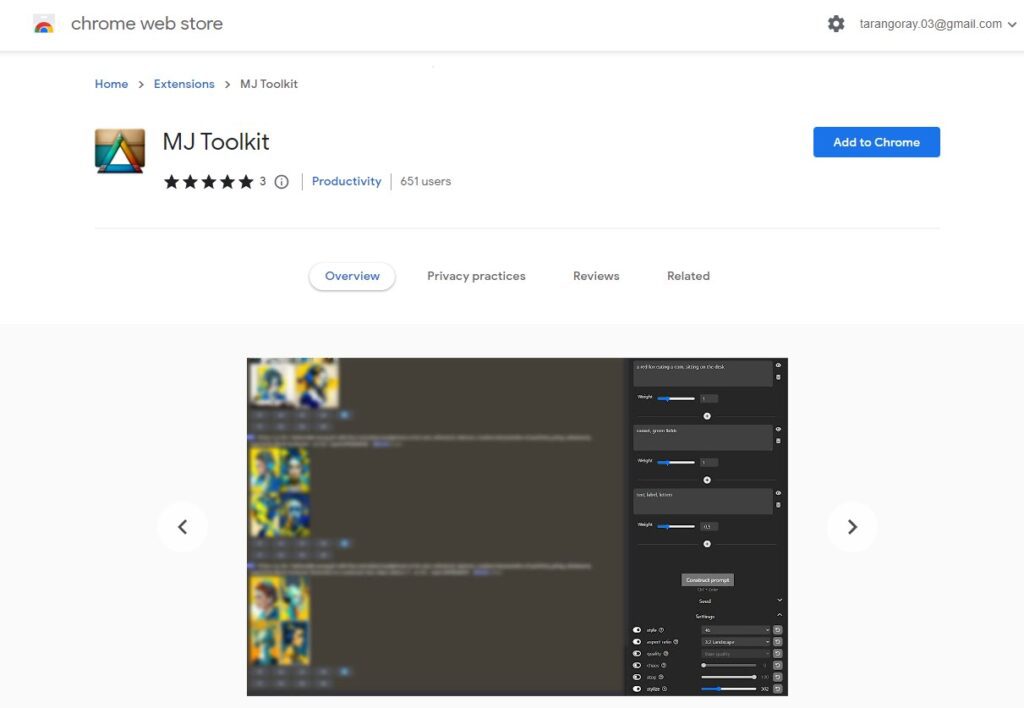Expand the account email dropdown

point(1012,25)
